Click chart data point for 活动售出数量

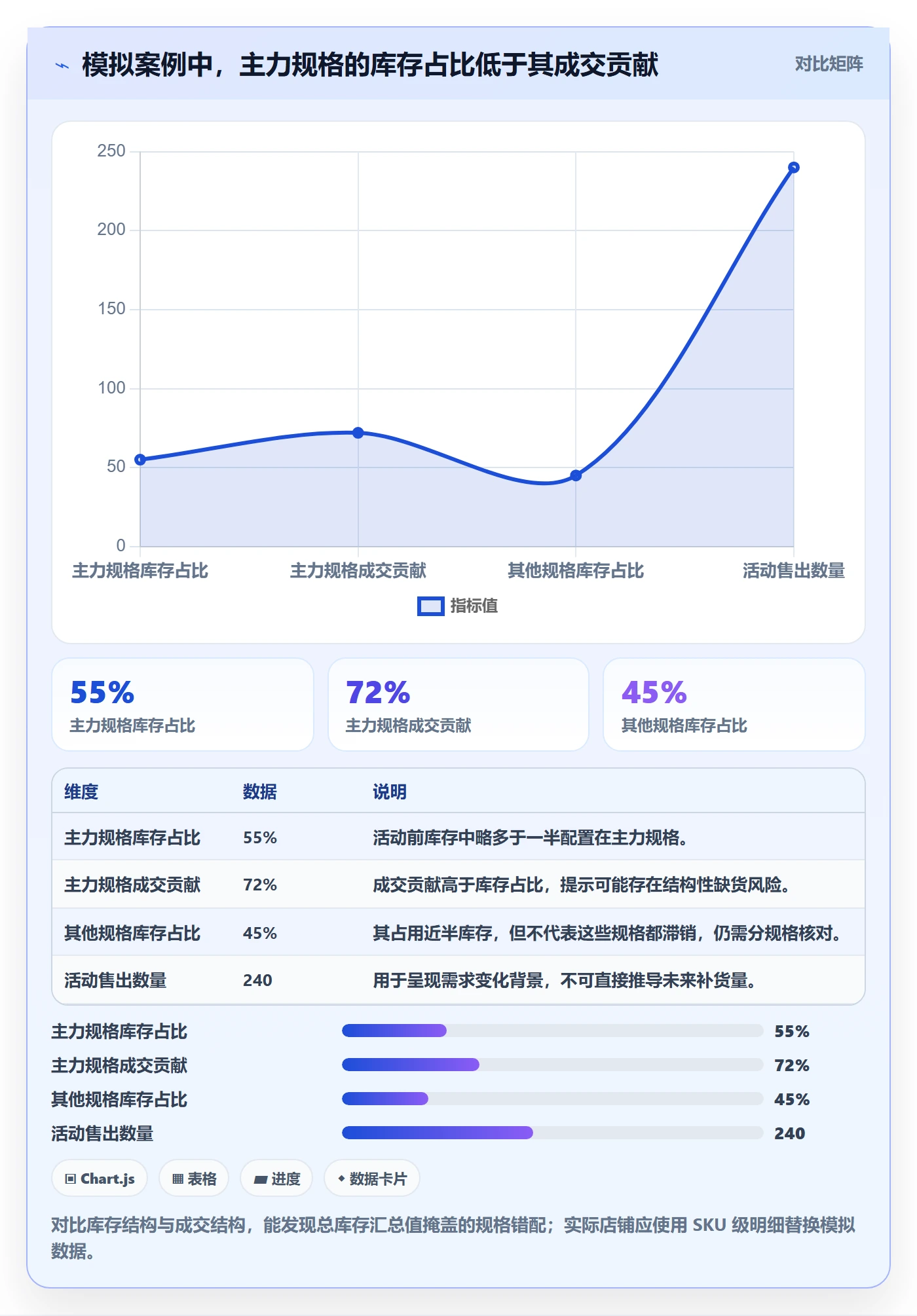coord(793,168)
